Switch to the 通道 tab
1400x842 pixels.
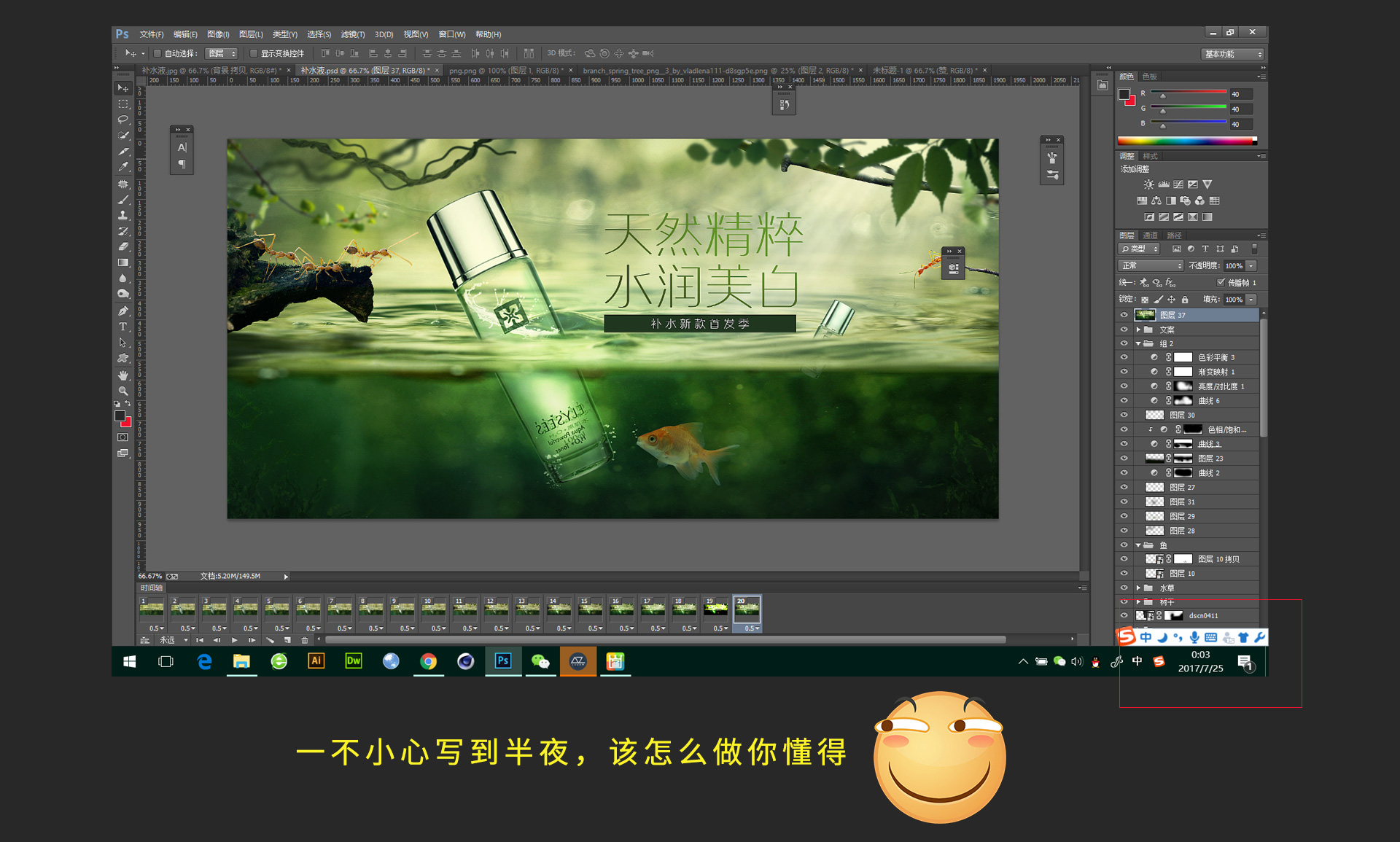(x=1150, y=235)
